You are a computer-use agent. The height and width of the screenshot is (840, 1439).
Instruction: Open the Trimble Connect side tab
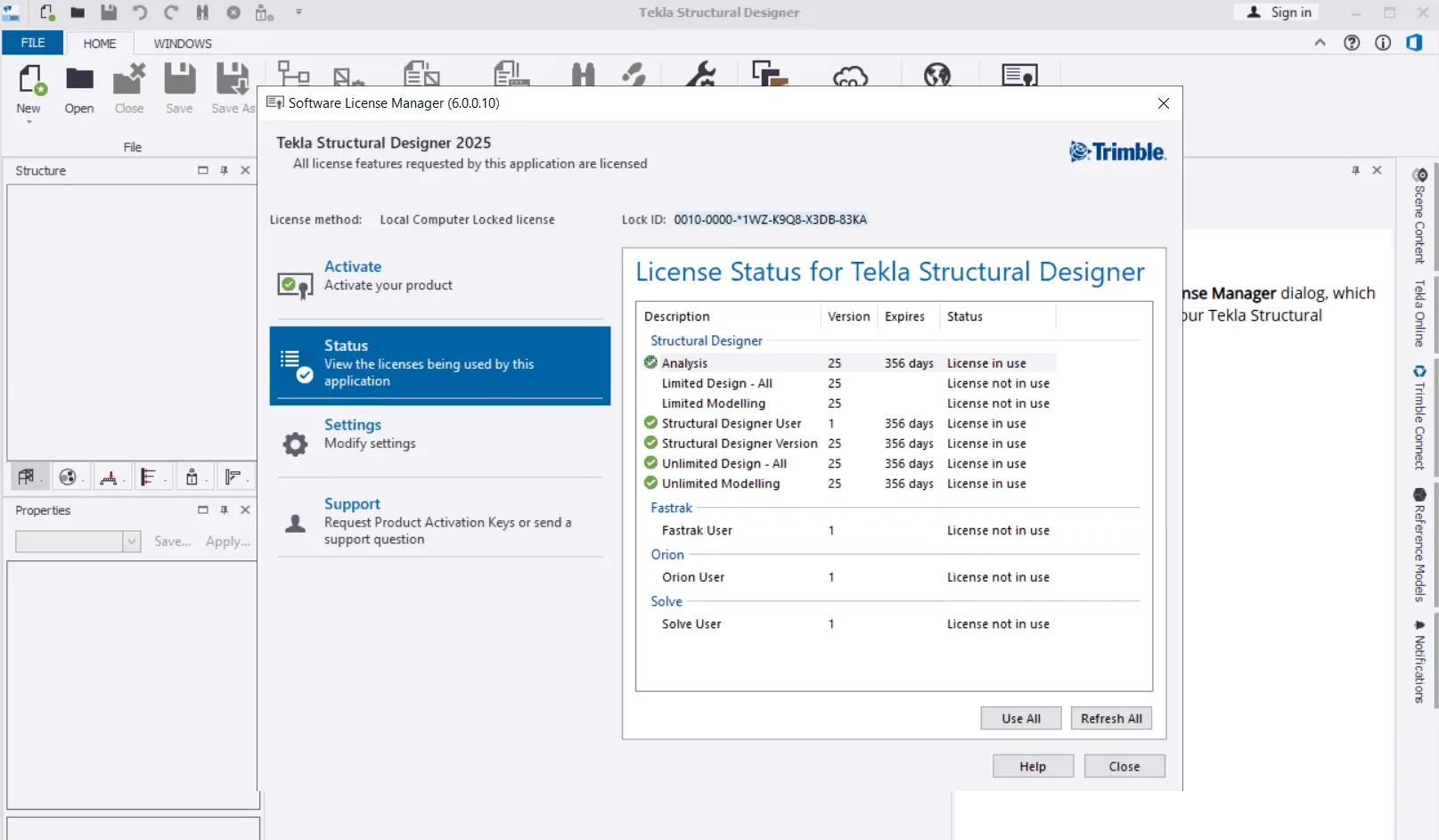coord(1419,417)
